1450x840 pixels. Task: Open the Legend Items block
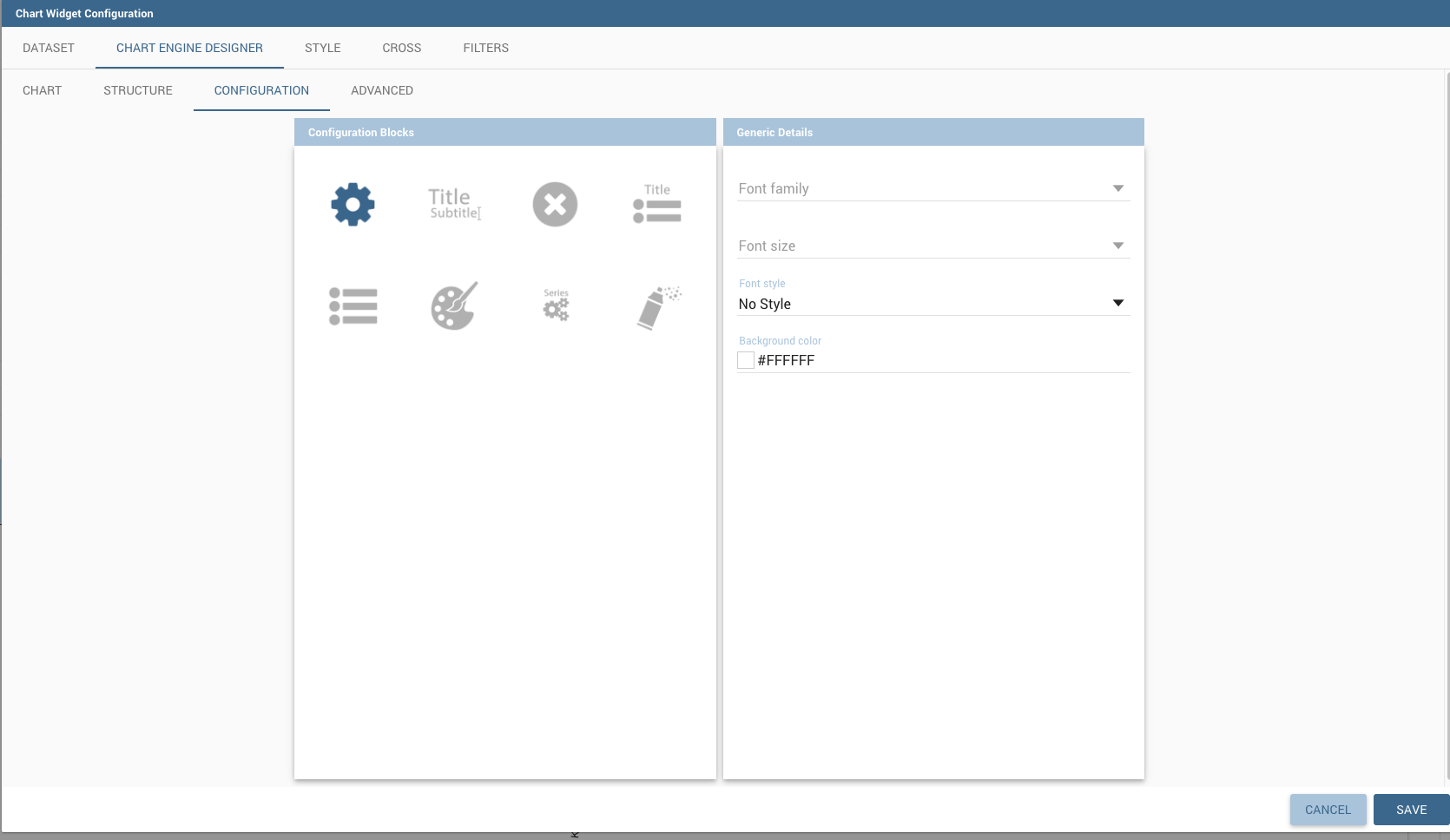pyautogui.click(x=353, y=305)
